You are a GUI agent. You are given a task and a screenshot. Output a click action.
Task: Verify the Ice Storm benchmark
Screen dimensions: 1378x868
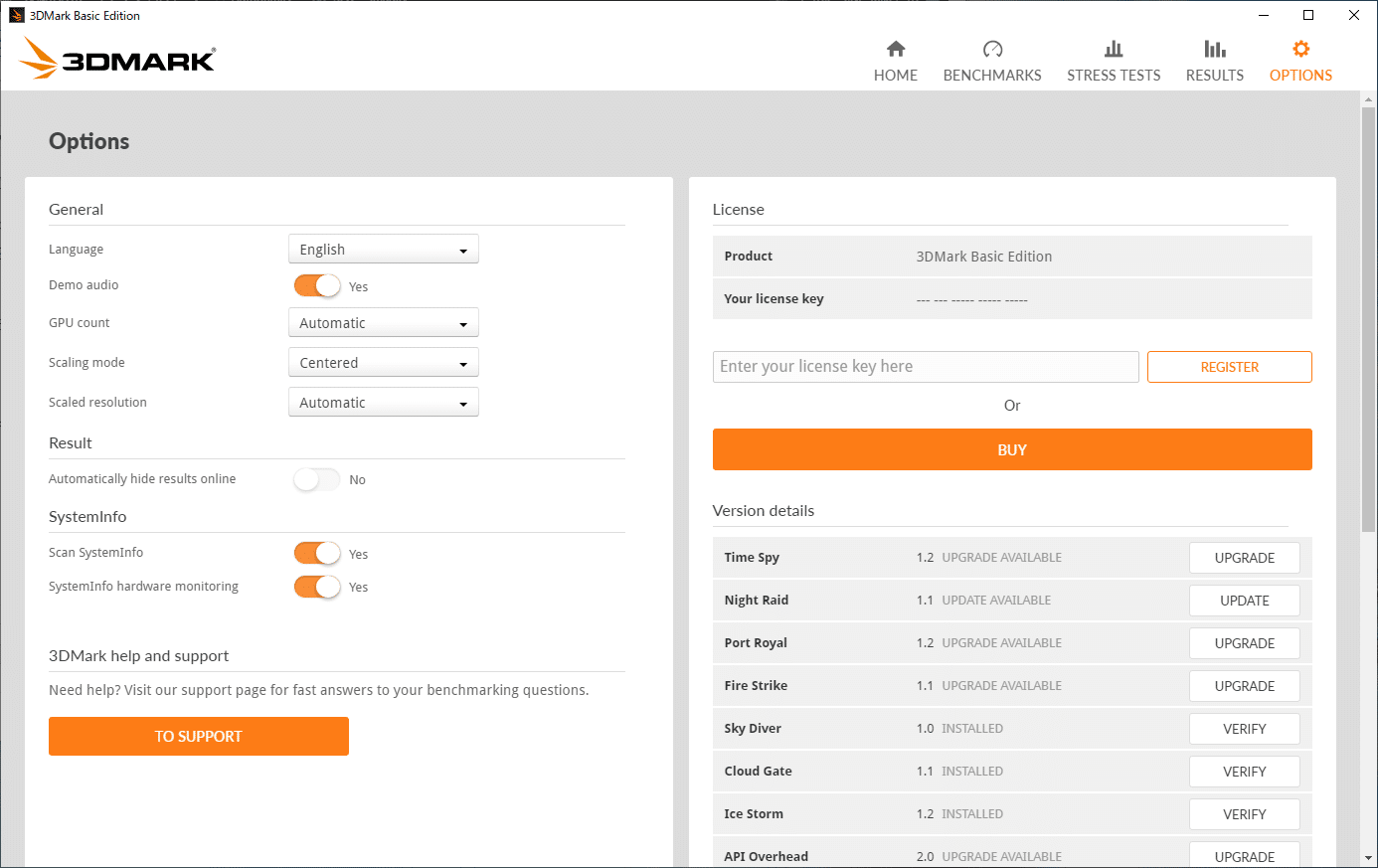(x=1245, y=814)
